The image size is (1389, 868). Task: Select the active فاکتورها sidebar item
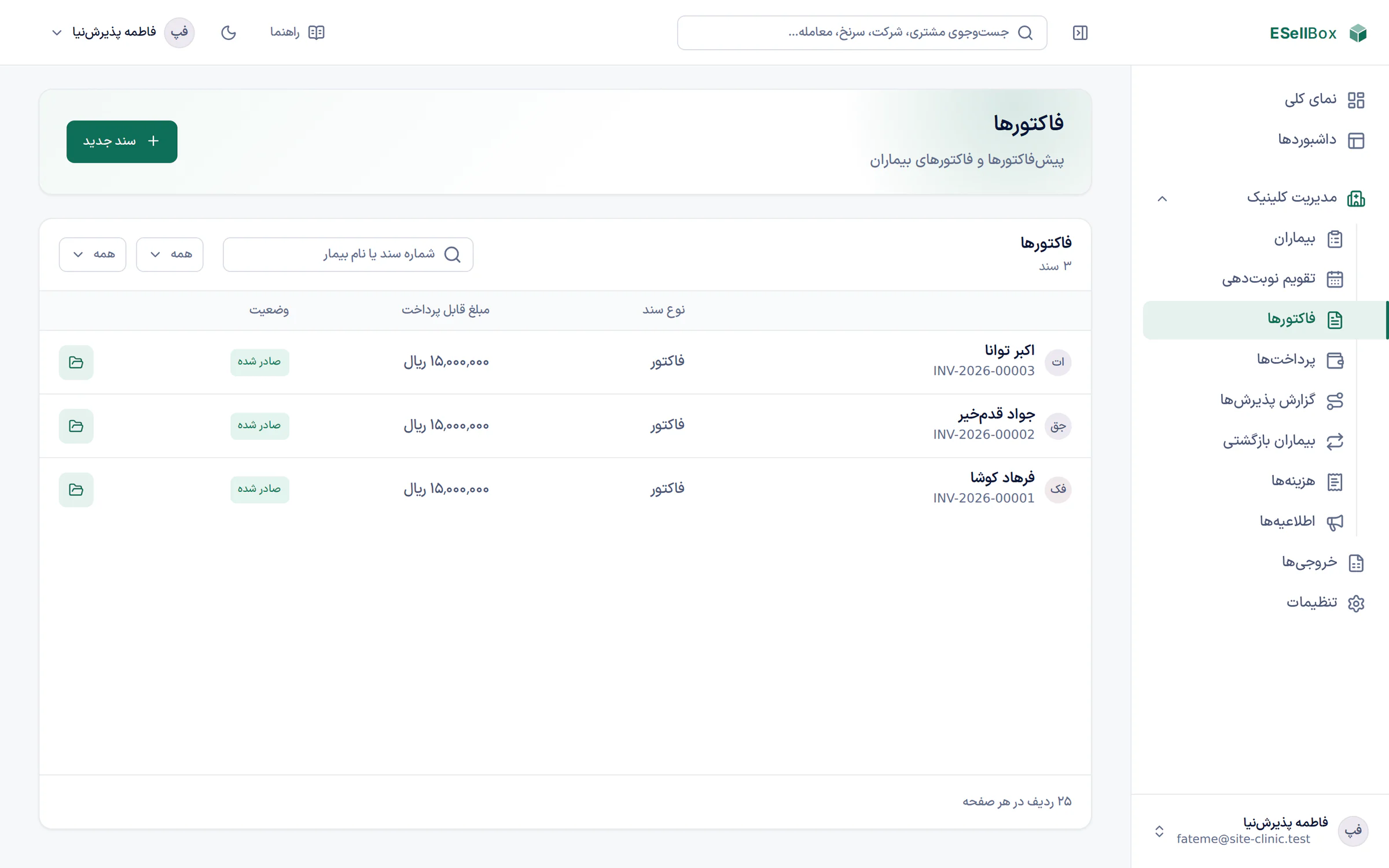1265,319
